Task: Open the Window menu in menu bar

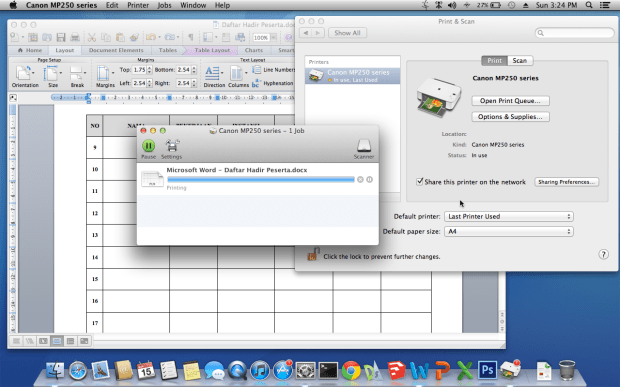Action: (x=193, y=5)
